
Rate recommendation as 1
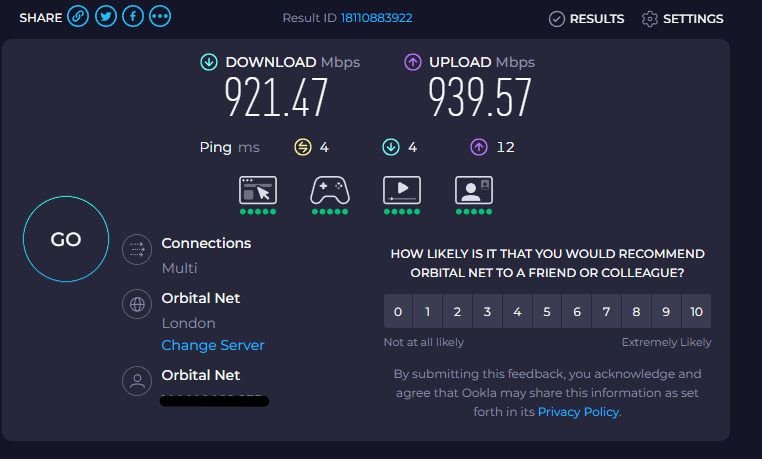pos(428,311)
